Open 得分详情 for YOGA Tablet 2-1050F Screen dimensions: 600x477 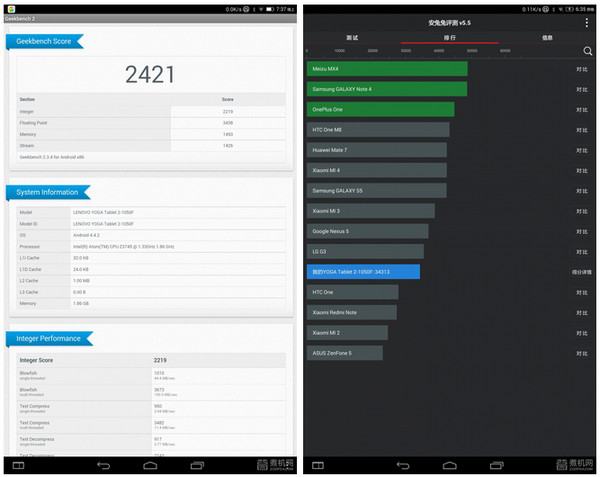click(x=582, y=272)
